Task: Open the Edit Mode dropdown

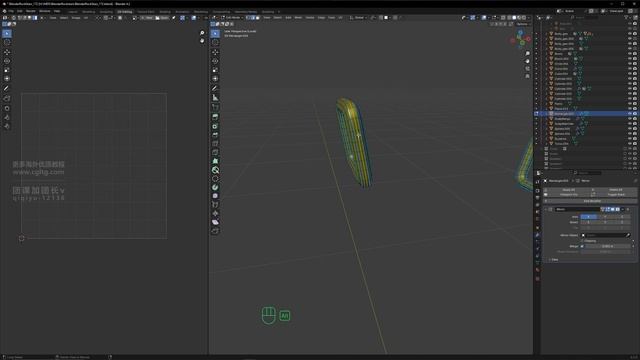Action: click(232, 18)
